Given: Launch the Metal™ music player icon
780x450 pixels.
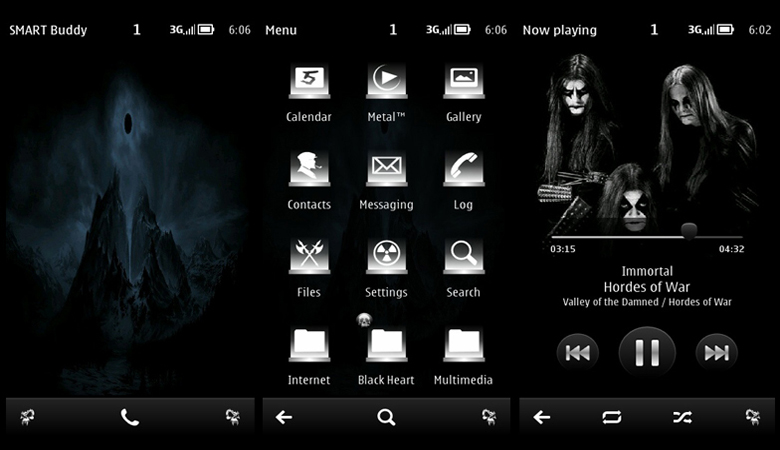Looking at the screenshot, I should coord(387,81).
